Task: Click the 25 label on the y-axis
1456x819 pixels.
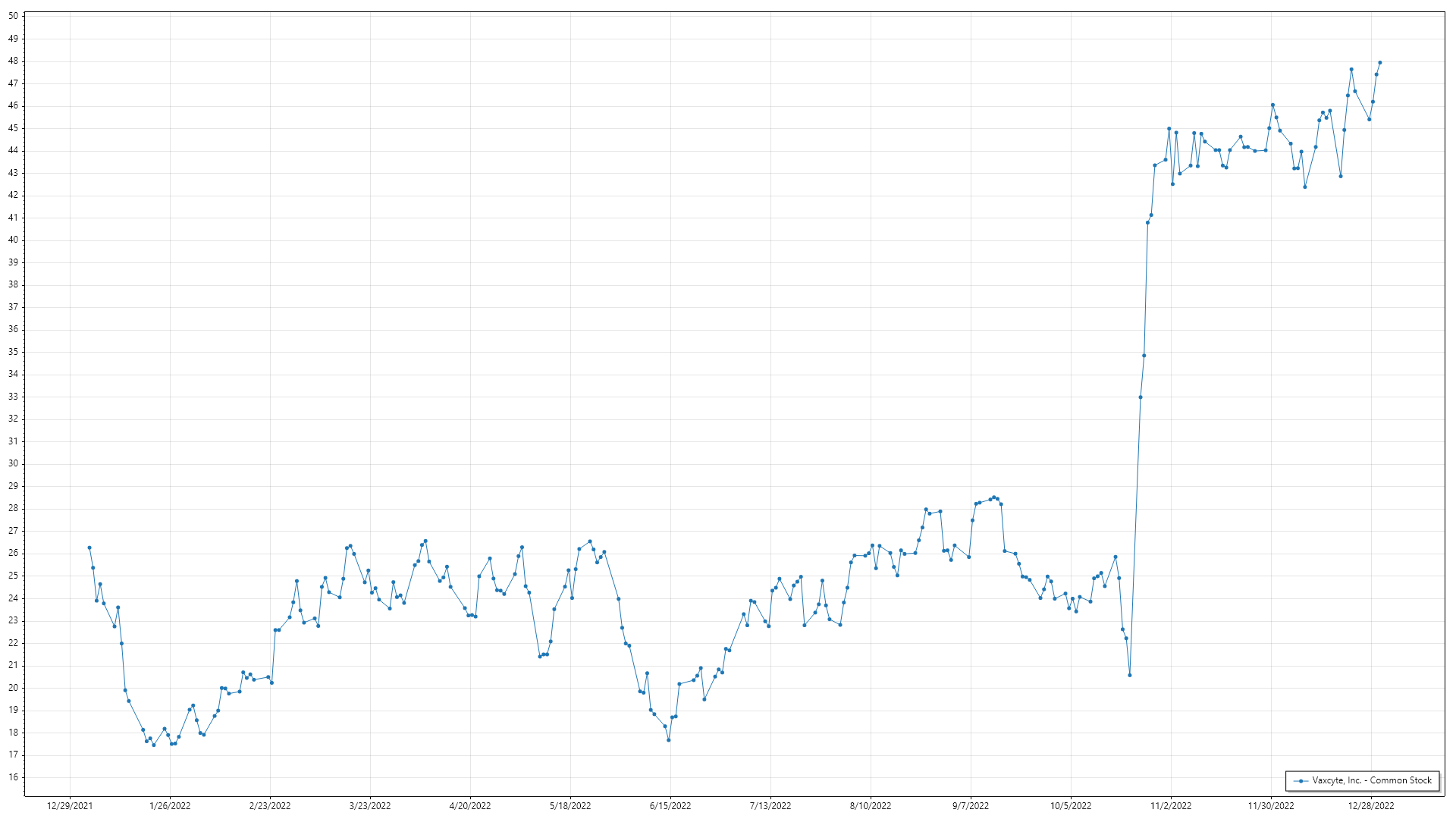Action: coord(13,576)
